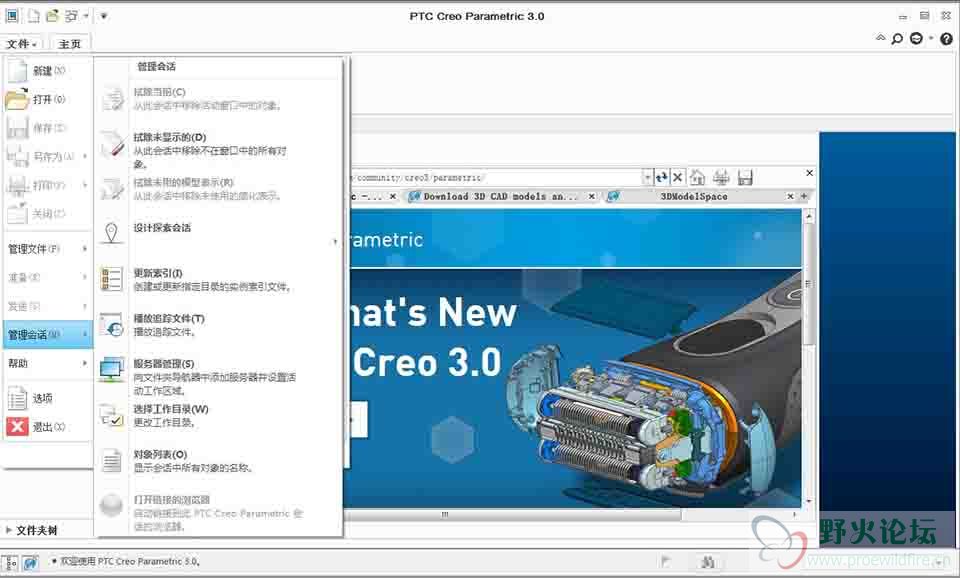Click the Windows icon in quick access toolbar

coord(71,16)
